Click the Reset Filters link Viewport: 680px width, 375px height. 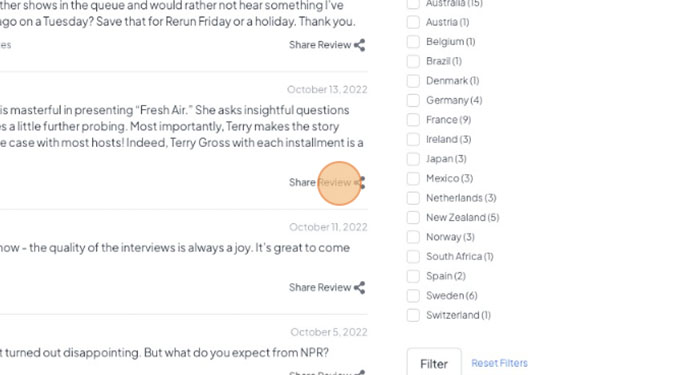[500, 363]
